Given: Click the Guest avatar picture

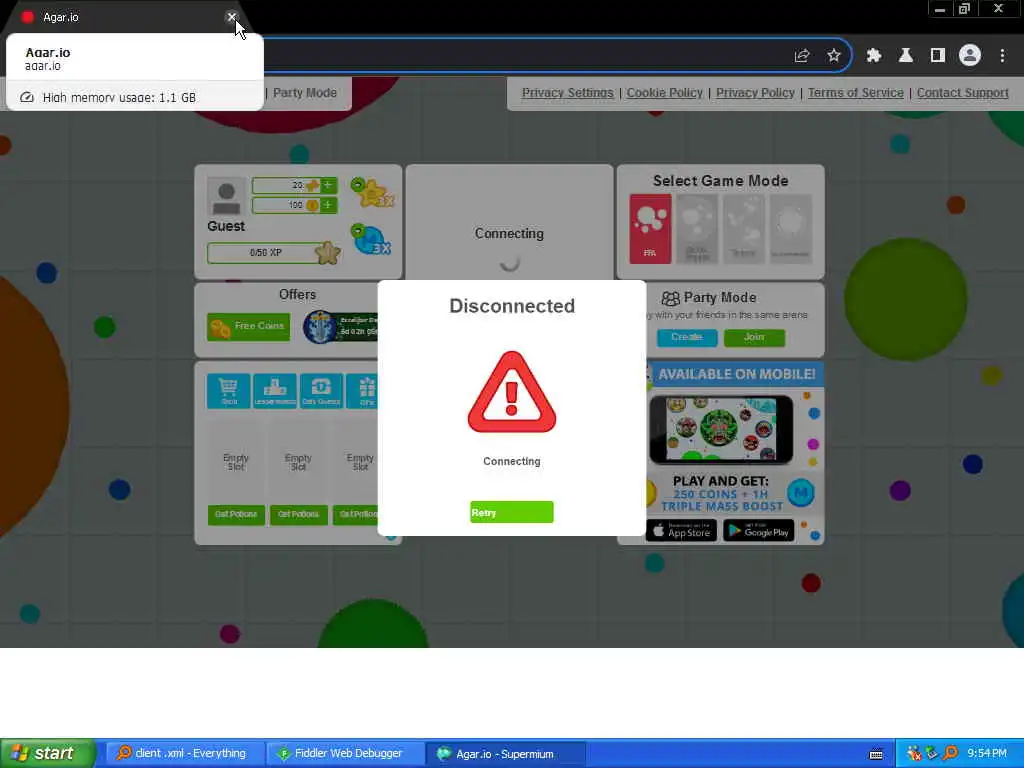Looking at the screenshot, I should pos(226,196).
